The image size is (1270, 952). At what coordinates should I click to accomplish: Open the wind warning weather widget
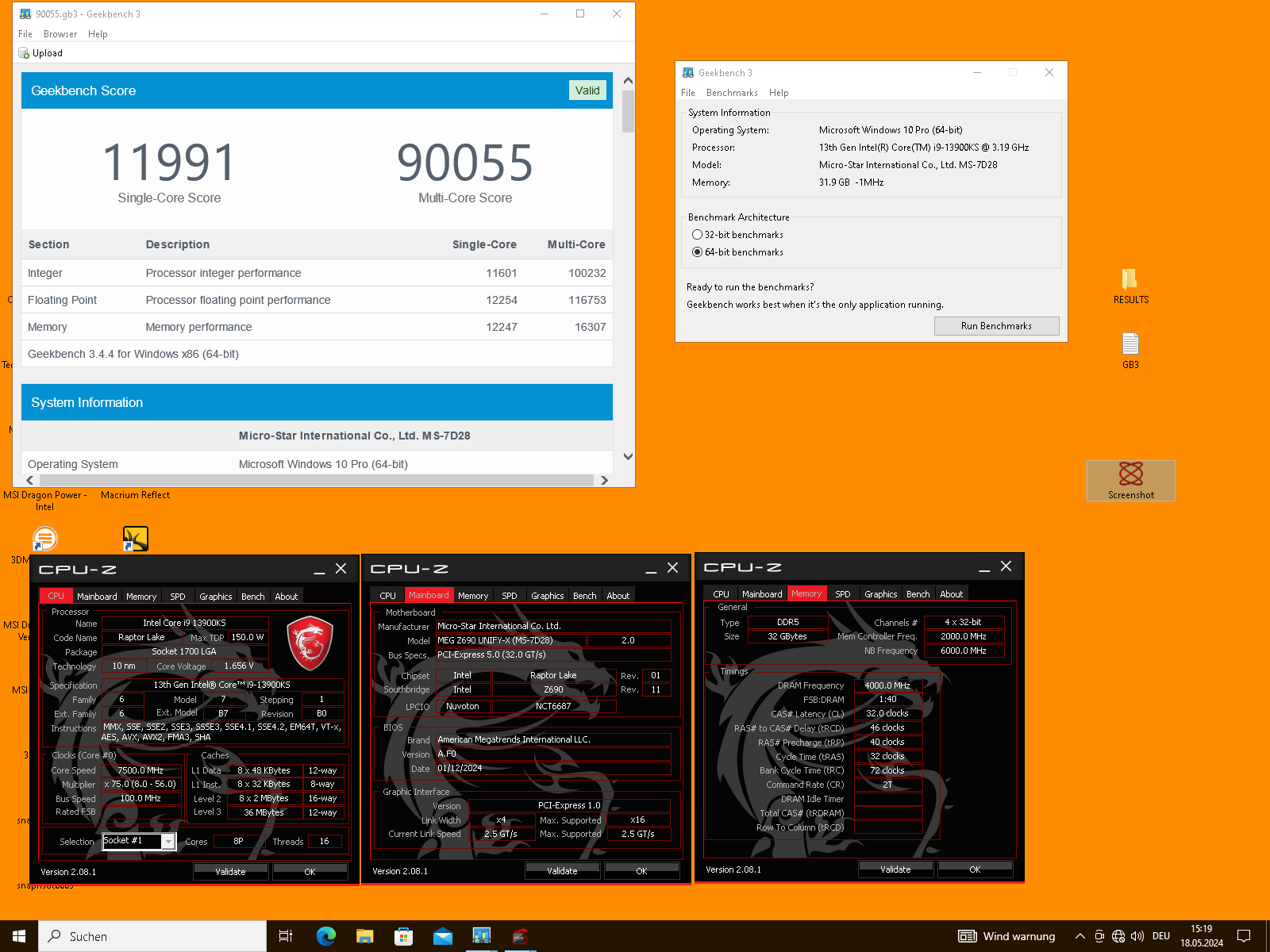(x=1006, y=936)
